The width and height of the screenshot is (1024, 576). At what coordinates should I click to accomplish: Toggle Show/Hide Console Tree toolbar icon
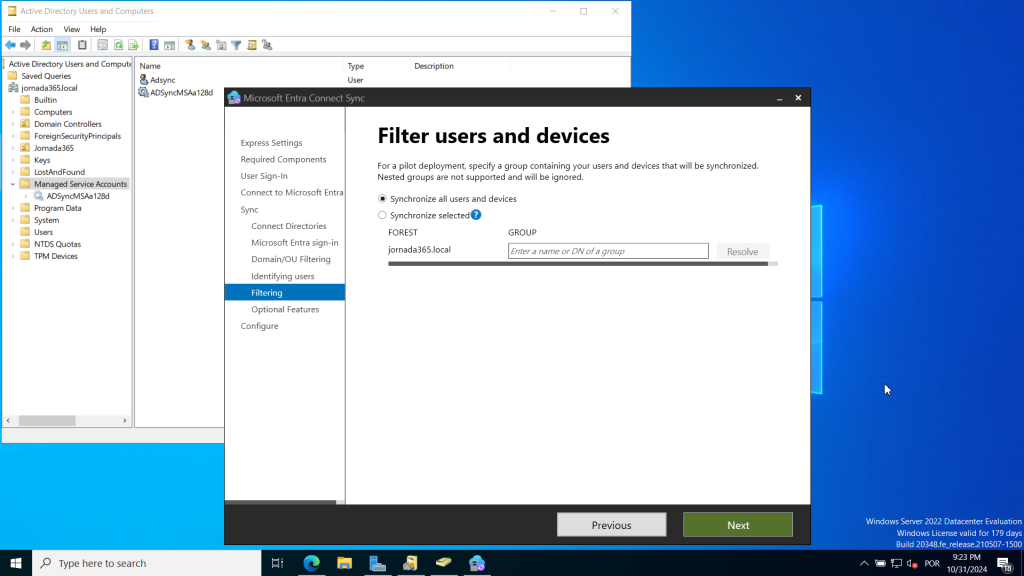(62, 45)
